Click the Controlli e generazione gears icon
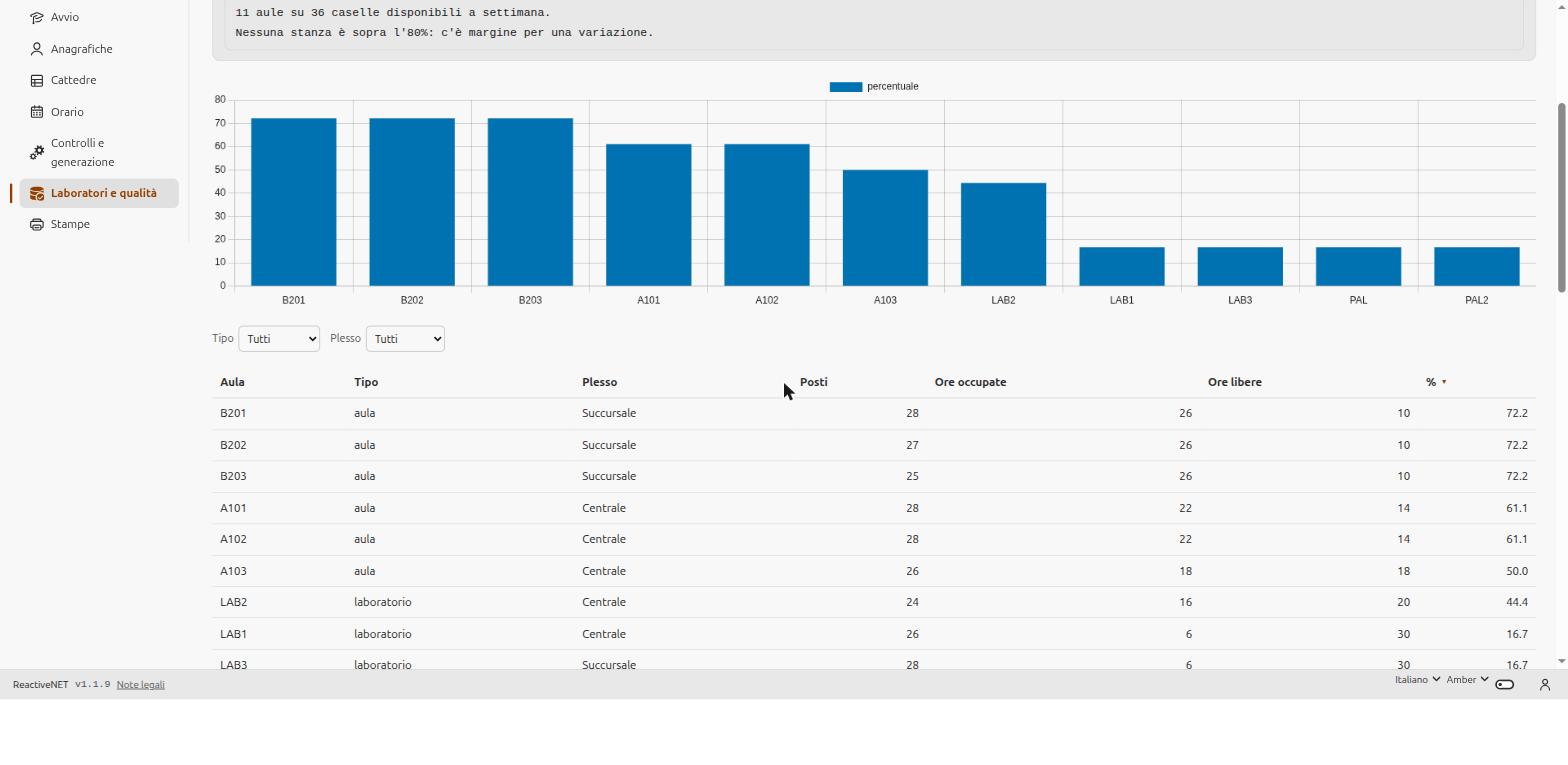The width and height of the screenshot is (1568, 765). (x=37, y=152)
